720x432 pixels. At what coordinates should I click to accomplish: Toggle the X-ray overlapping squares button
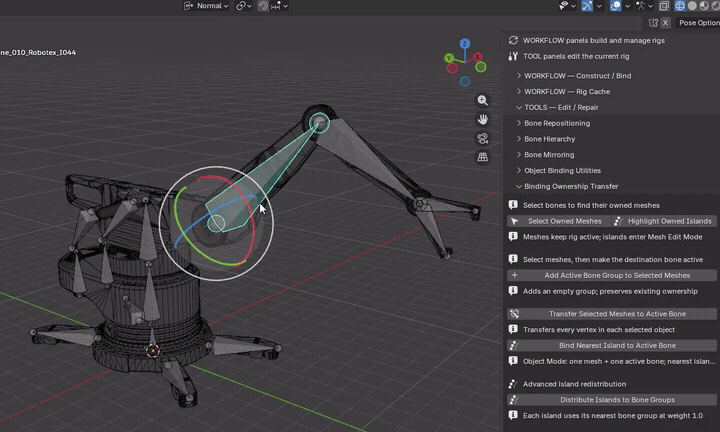[x=664, y=6]
